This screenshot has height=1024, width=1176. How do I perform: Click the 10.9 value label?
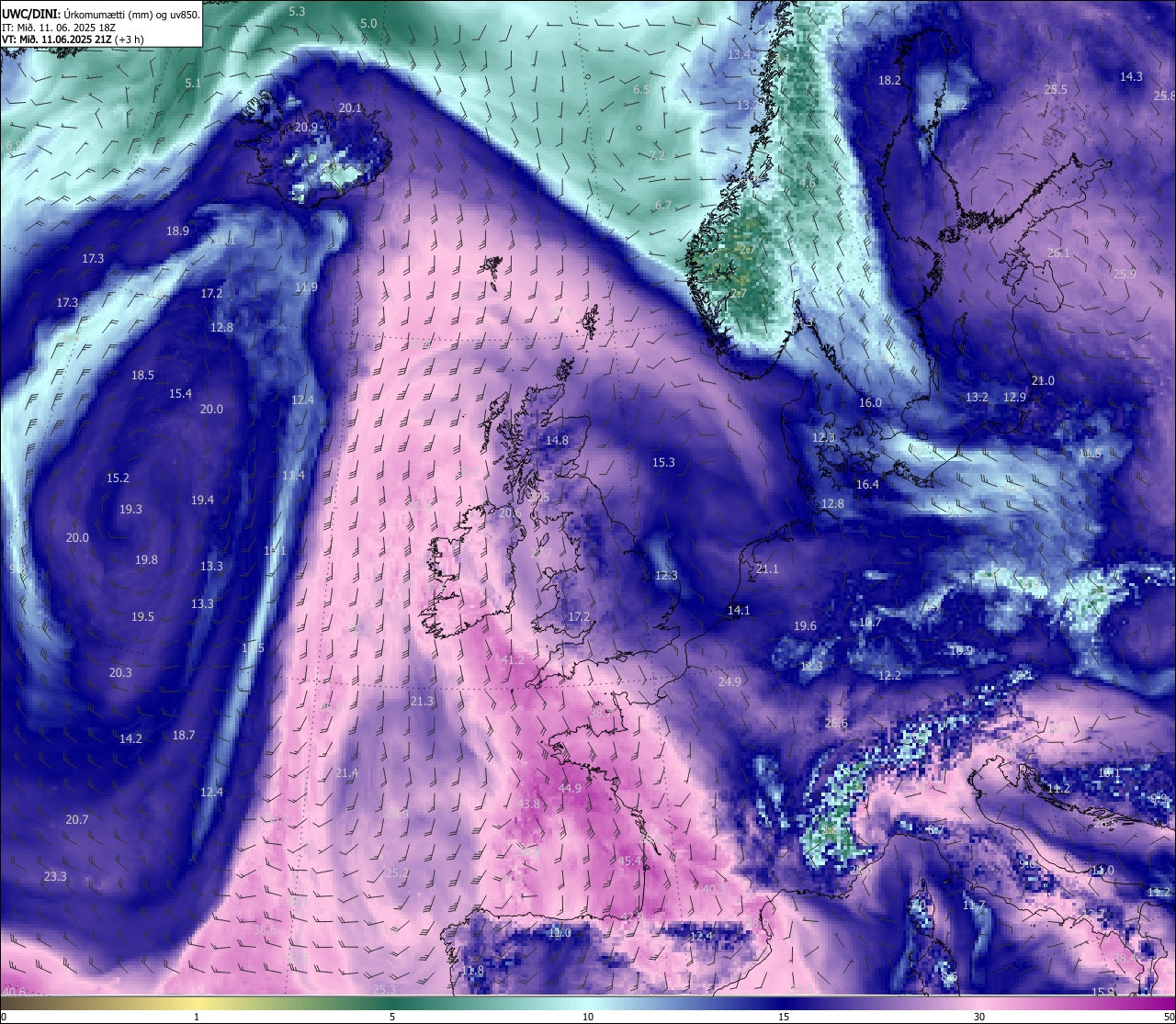point(960,650)
